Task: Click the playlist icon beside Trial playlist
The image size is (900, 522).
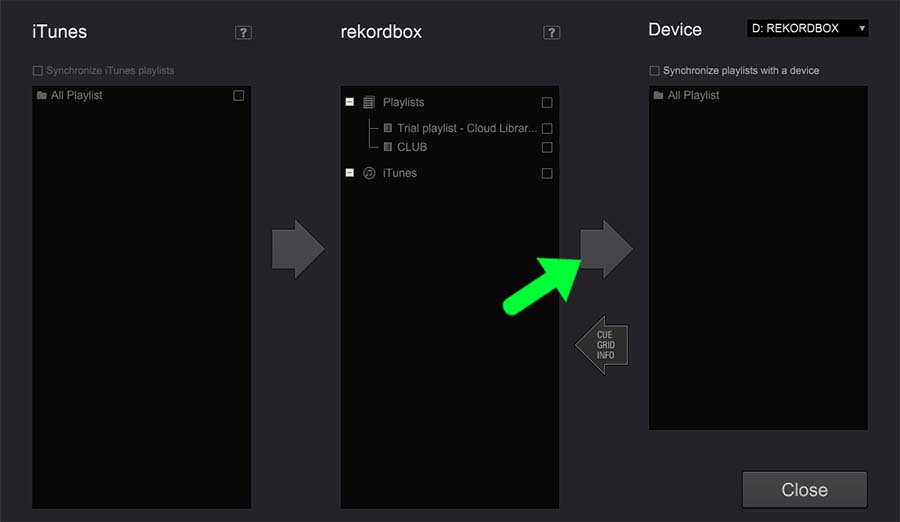Action: click(x=388, y=128)
